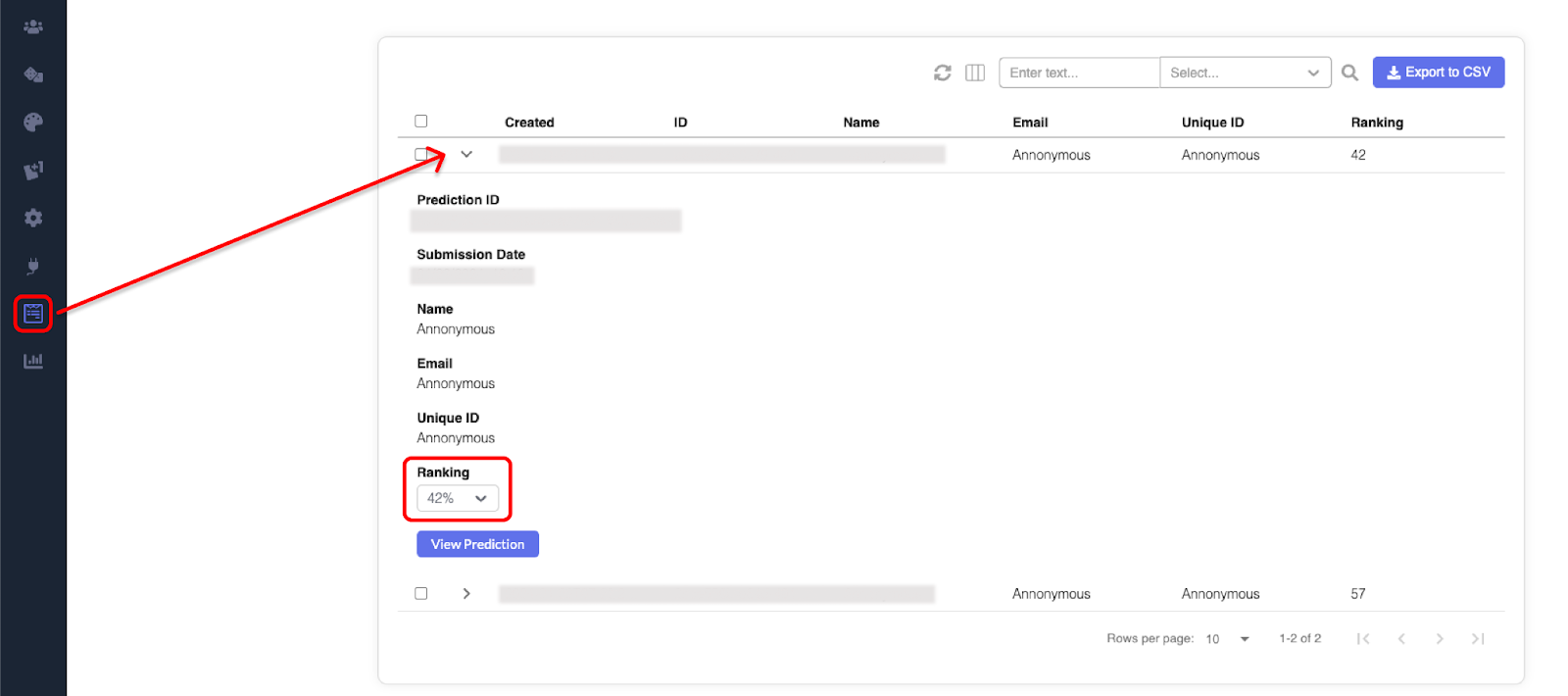The width and height of the screenshot is (1568, 696).
Task: Open the bar chart analytics sidebar icon
Action: pos(33,361)
